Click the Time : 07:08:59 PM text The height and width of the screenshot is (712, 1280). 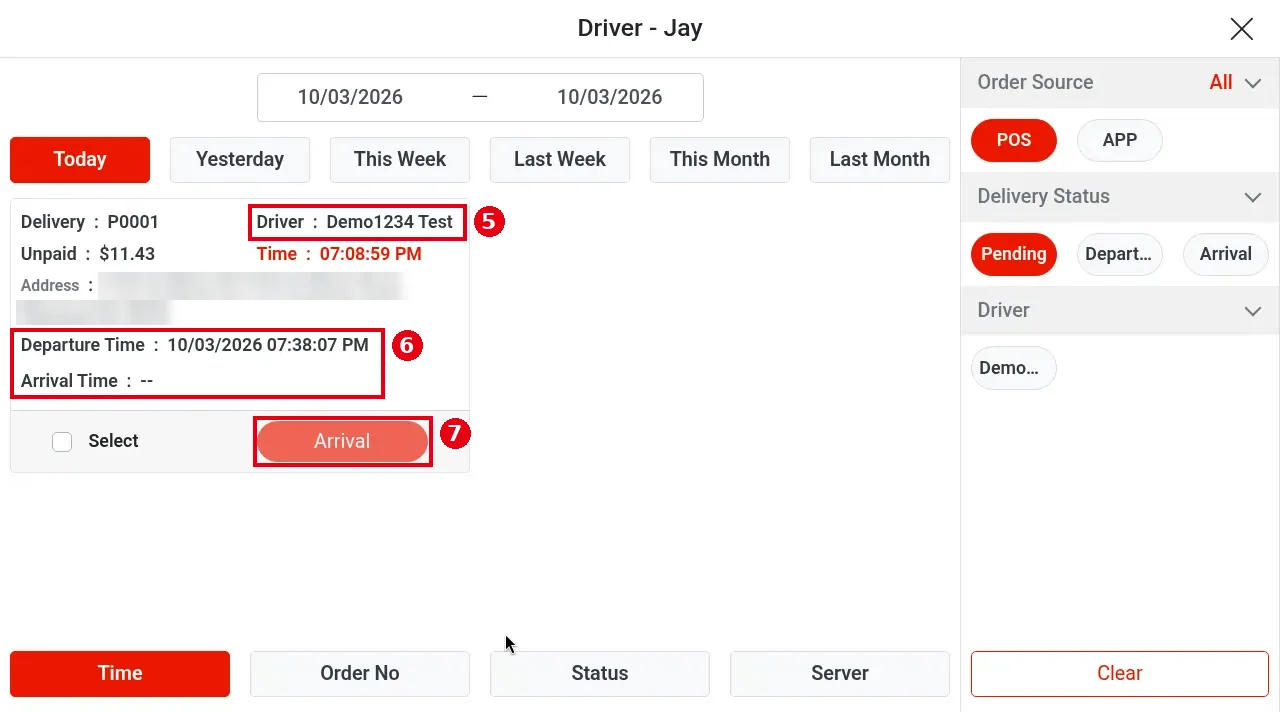[x=339, y=254]
